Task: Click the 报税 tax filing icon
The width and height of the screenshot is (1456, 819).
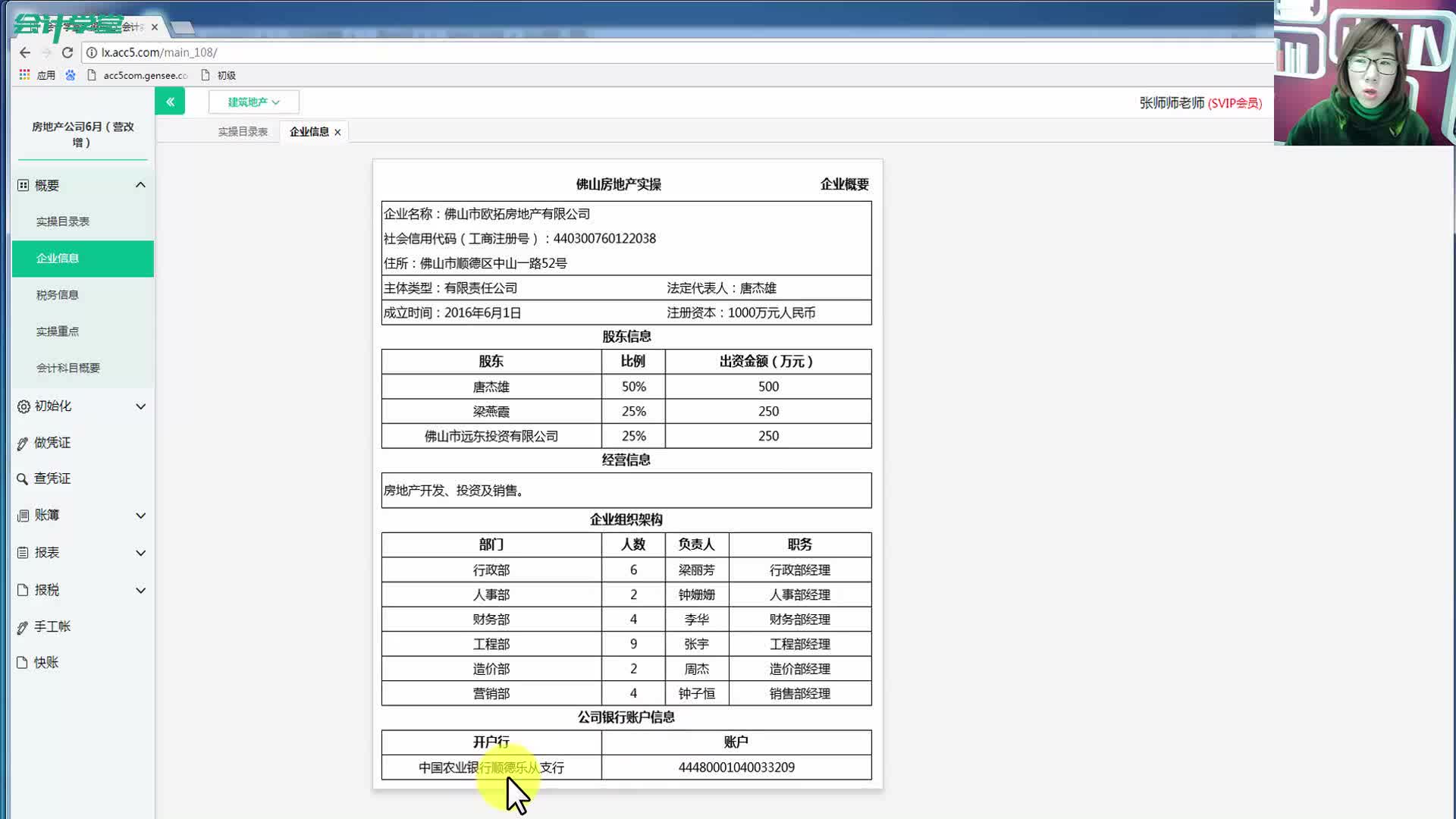Action: point(23,589)
